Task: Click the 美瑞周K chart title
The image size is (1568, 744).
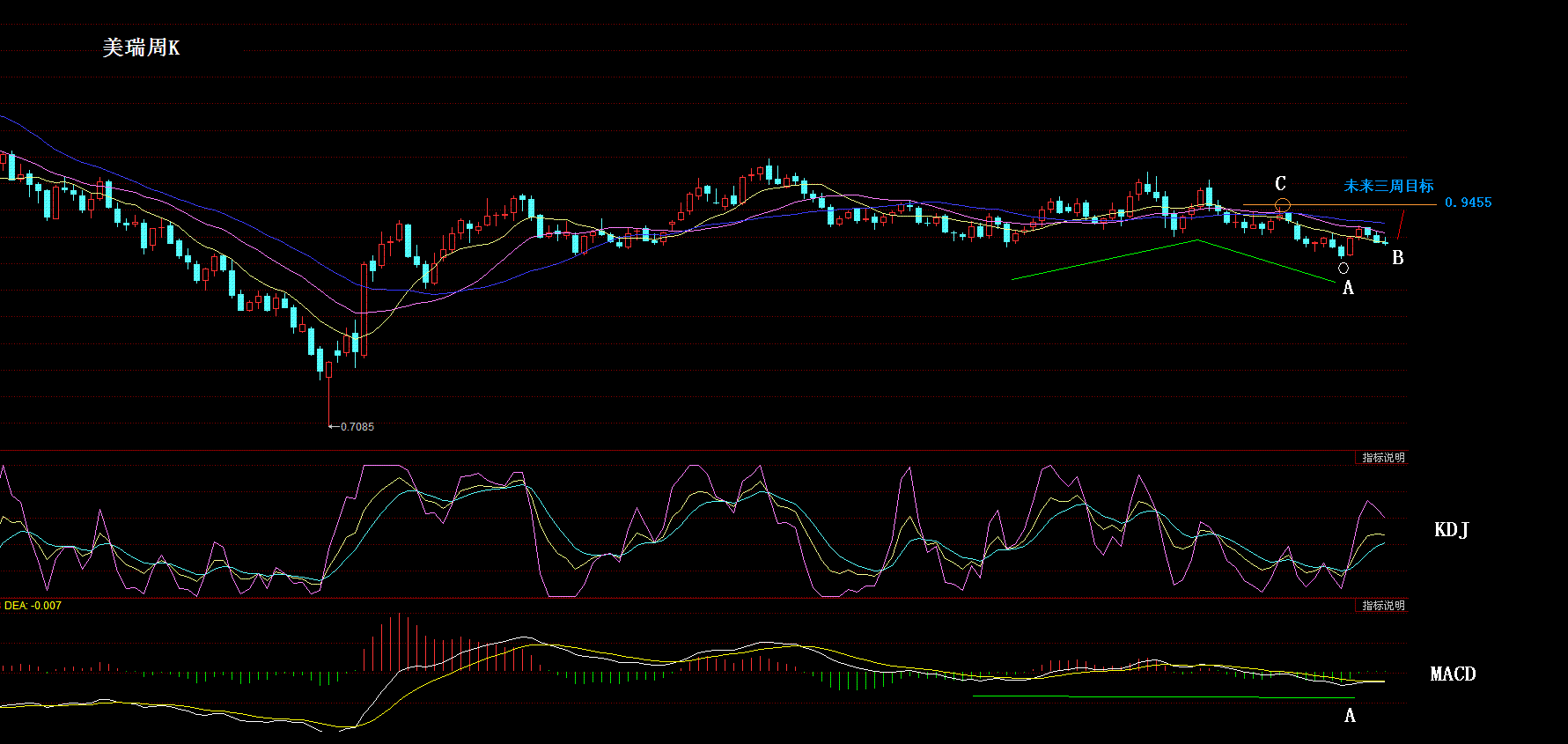Action: (141, 48)
